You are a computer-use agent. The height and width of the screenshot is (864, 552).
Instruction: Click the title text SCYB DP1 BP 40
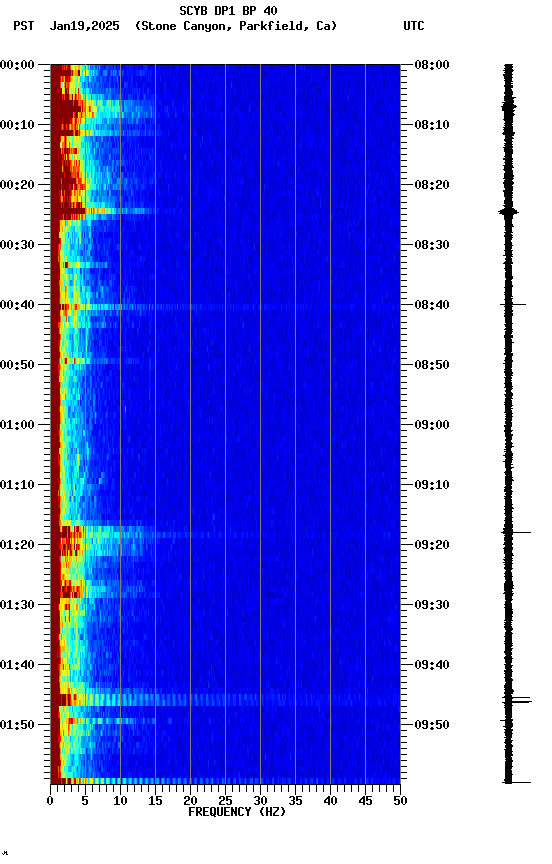click(x=228, y=10)
